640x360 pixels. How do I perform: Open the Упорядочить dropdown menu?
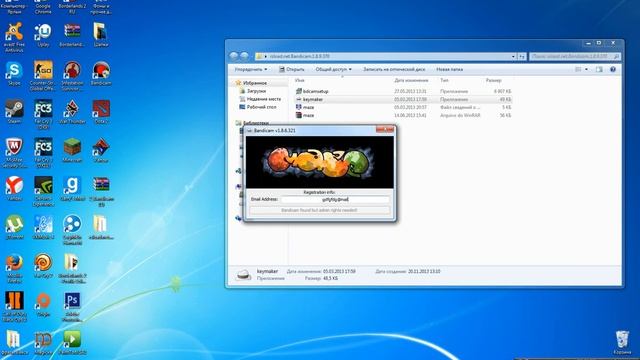tap(251, 69)
